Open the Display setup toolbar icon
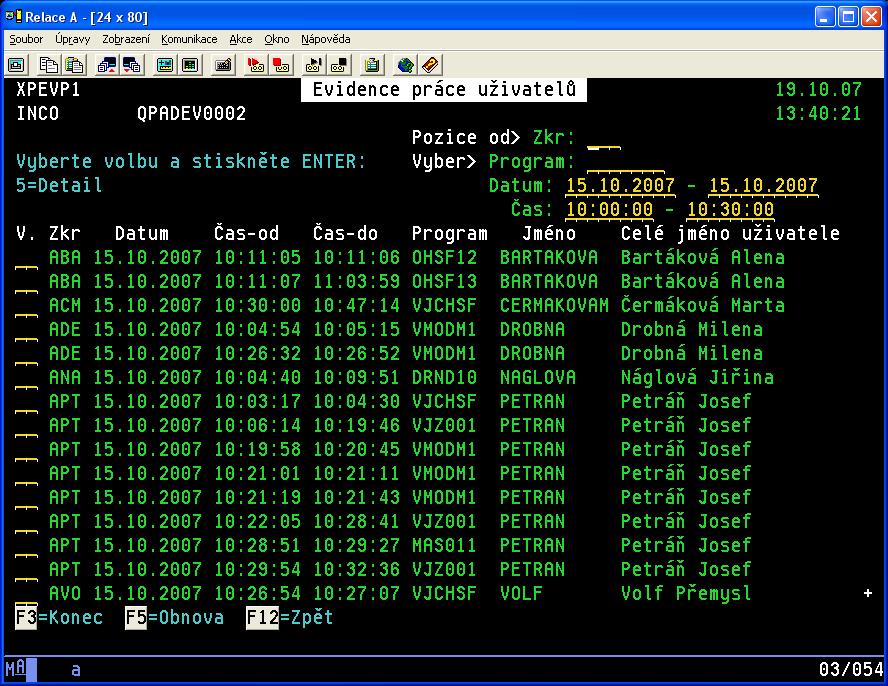 [165, 65]
